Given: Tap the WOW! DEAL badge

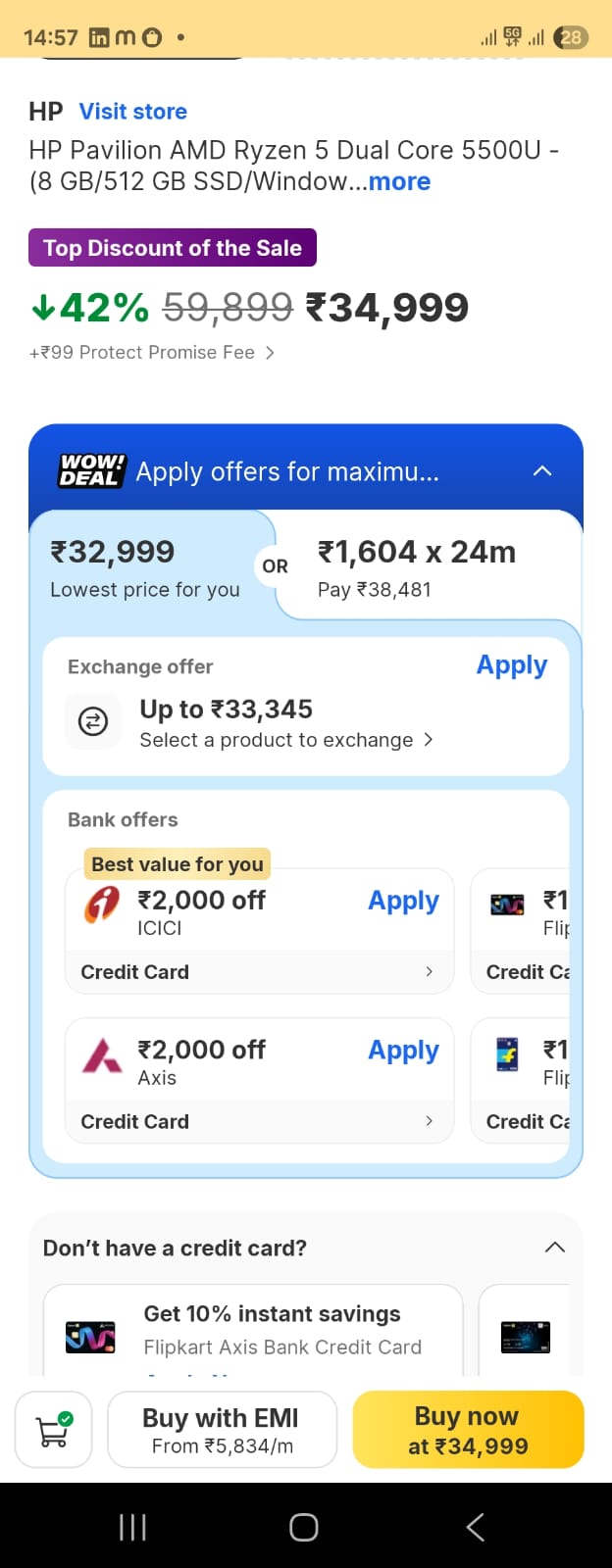Looking at the screenshot, I should (x=91, y=471).
